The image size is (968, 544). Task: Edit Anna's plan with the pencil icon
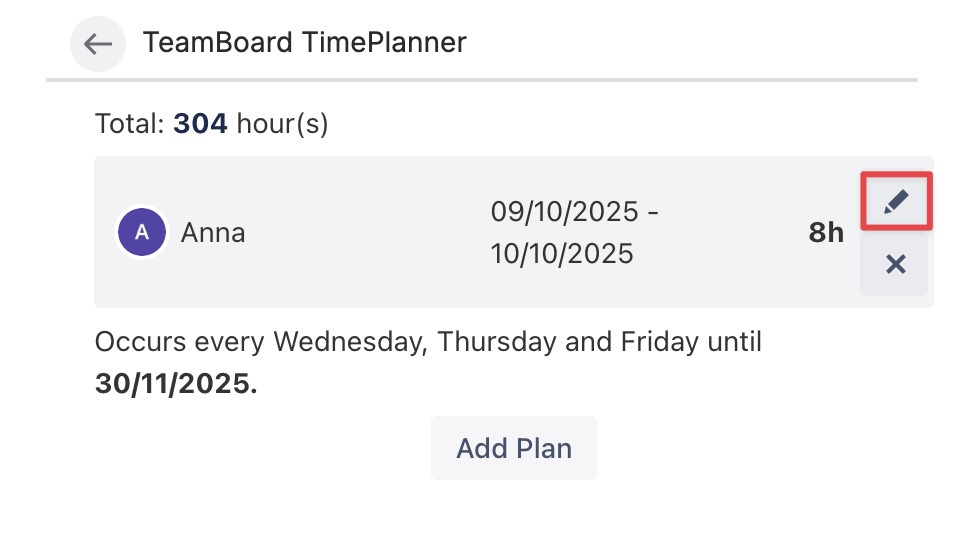point(896,202)
